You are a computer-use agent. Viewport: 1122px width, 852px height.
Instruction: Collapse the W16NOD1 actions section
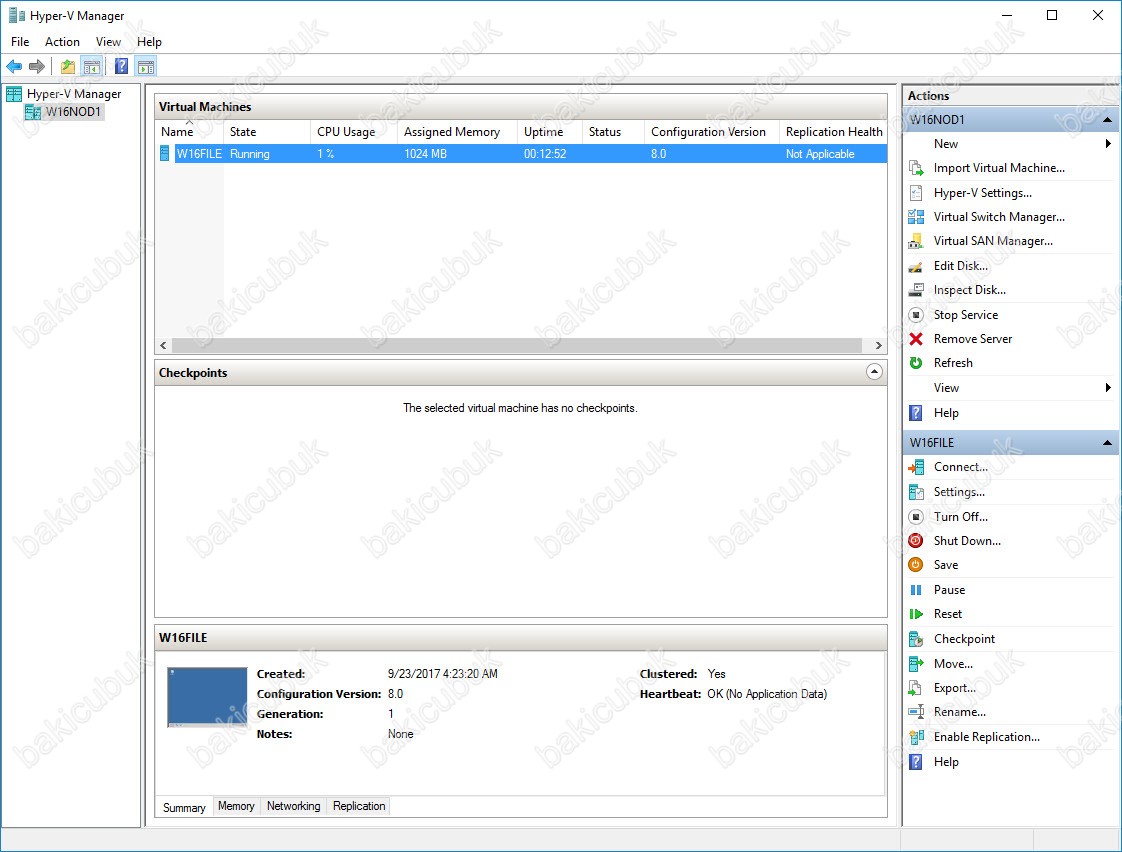(x=1108, y=119)
